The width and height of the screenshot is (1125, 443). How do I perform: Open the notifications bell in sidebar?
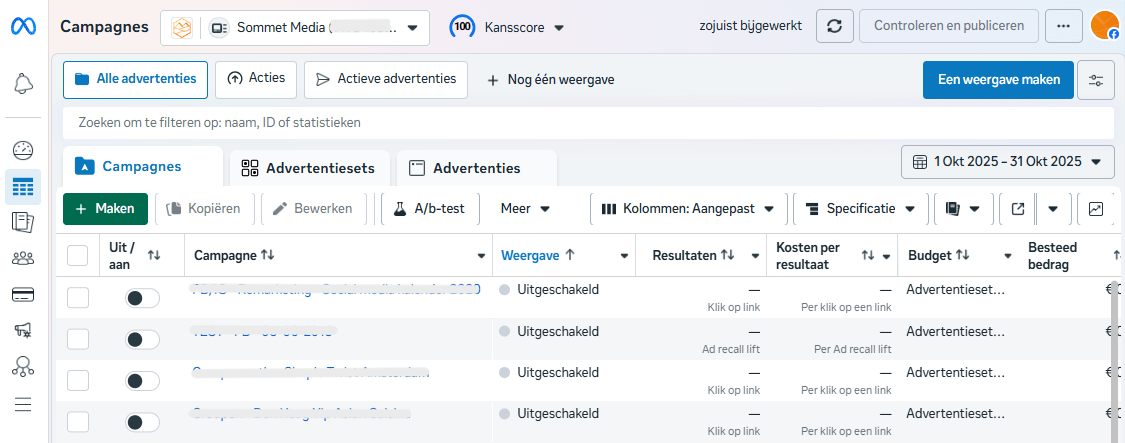23,84
